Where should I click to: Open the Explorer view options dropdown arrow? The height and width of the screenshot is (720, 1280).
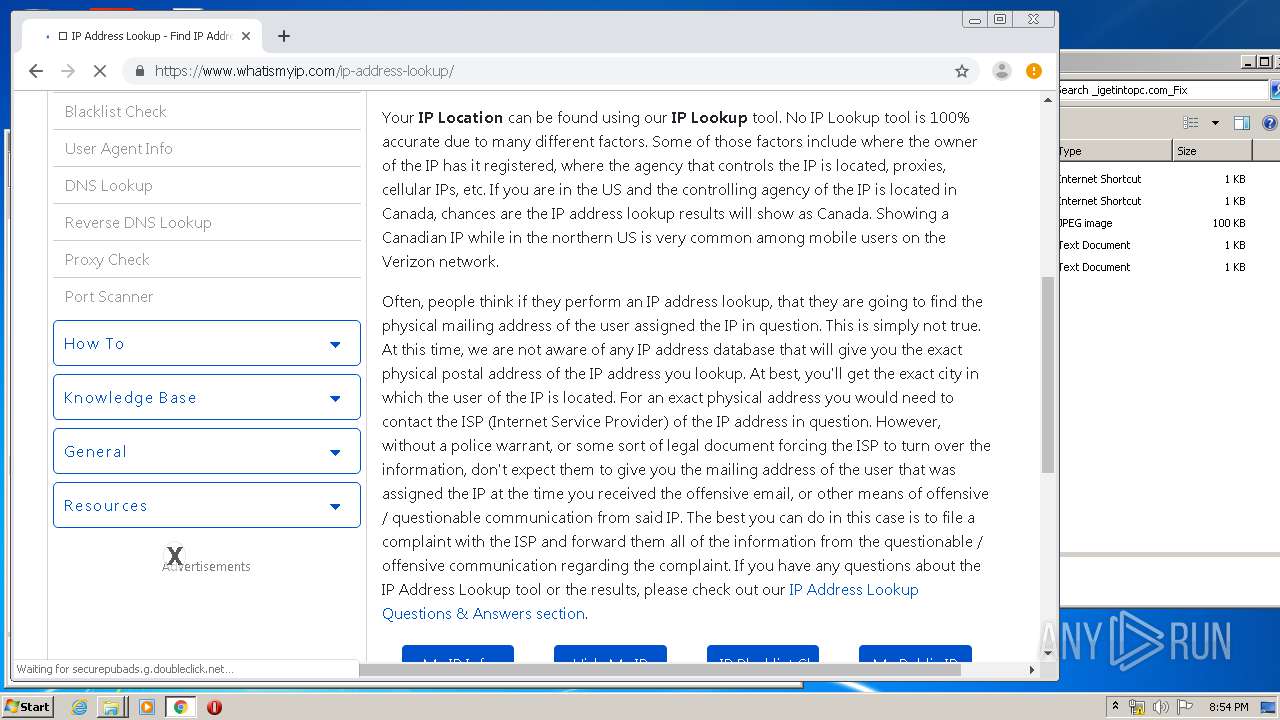click(1215, 123)
